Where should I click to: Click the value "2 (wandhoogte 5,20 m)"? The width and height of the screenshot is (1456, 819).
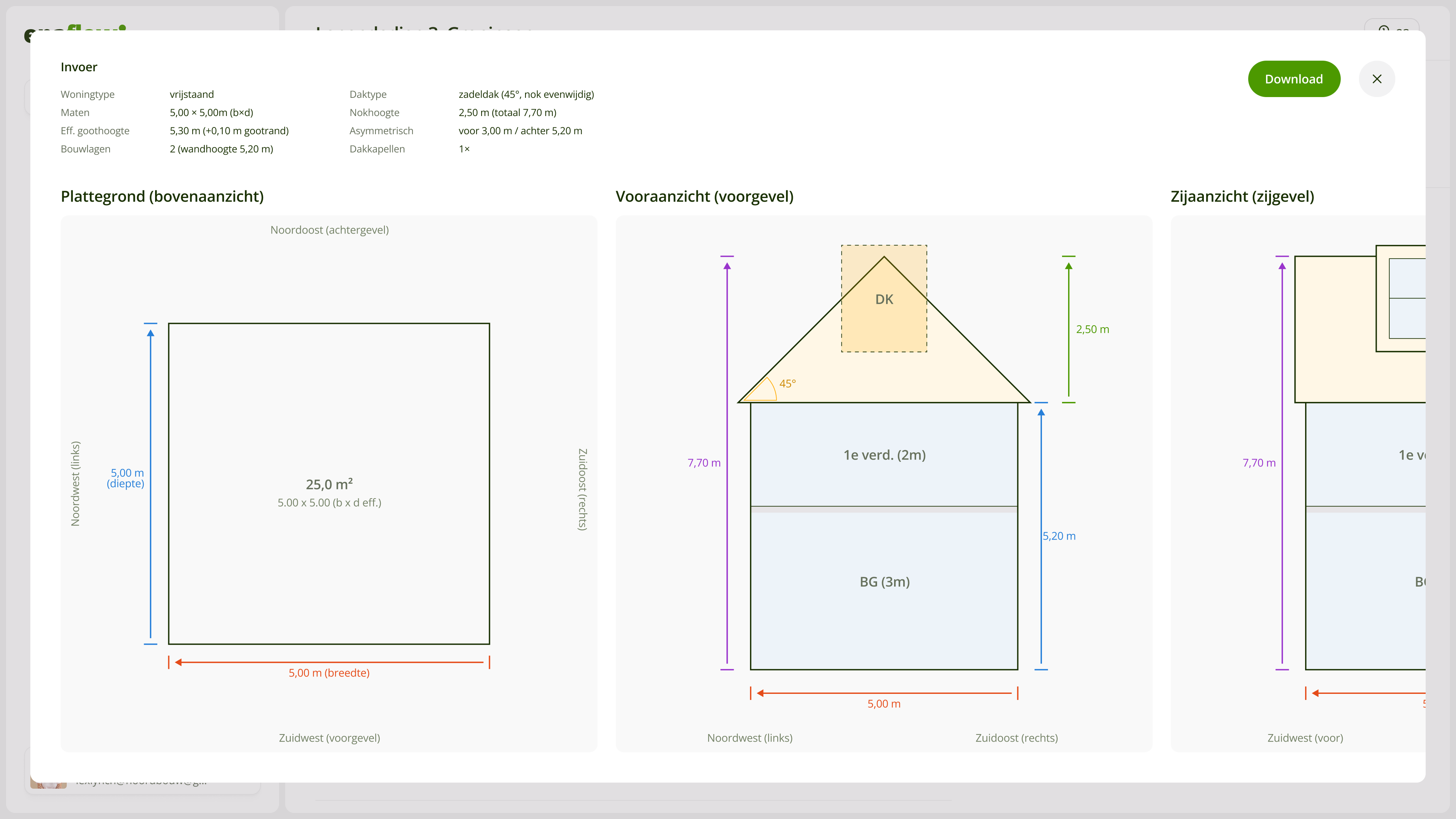click(221, 149)
